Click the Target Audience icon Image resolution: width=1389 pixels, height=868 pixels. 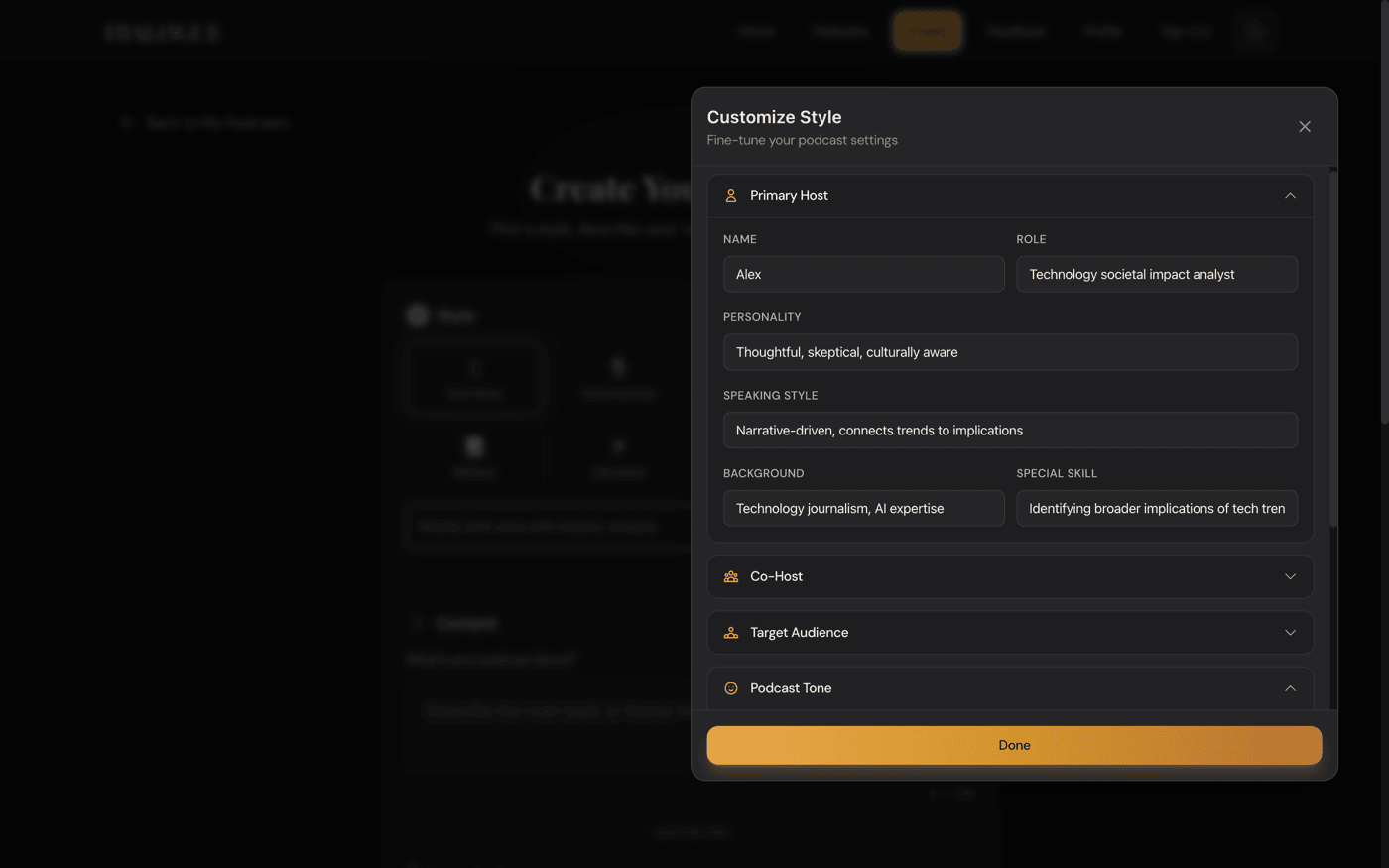[731, 633]
